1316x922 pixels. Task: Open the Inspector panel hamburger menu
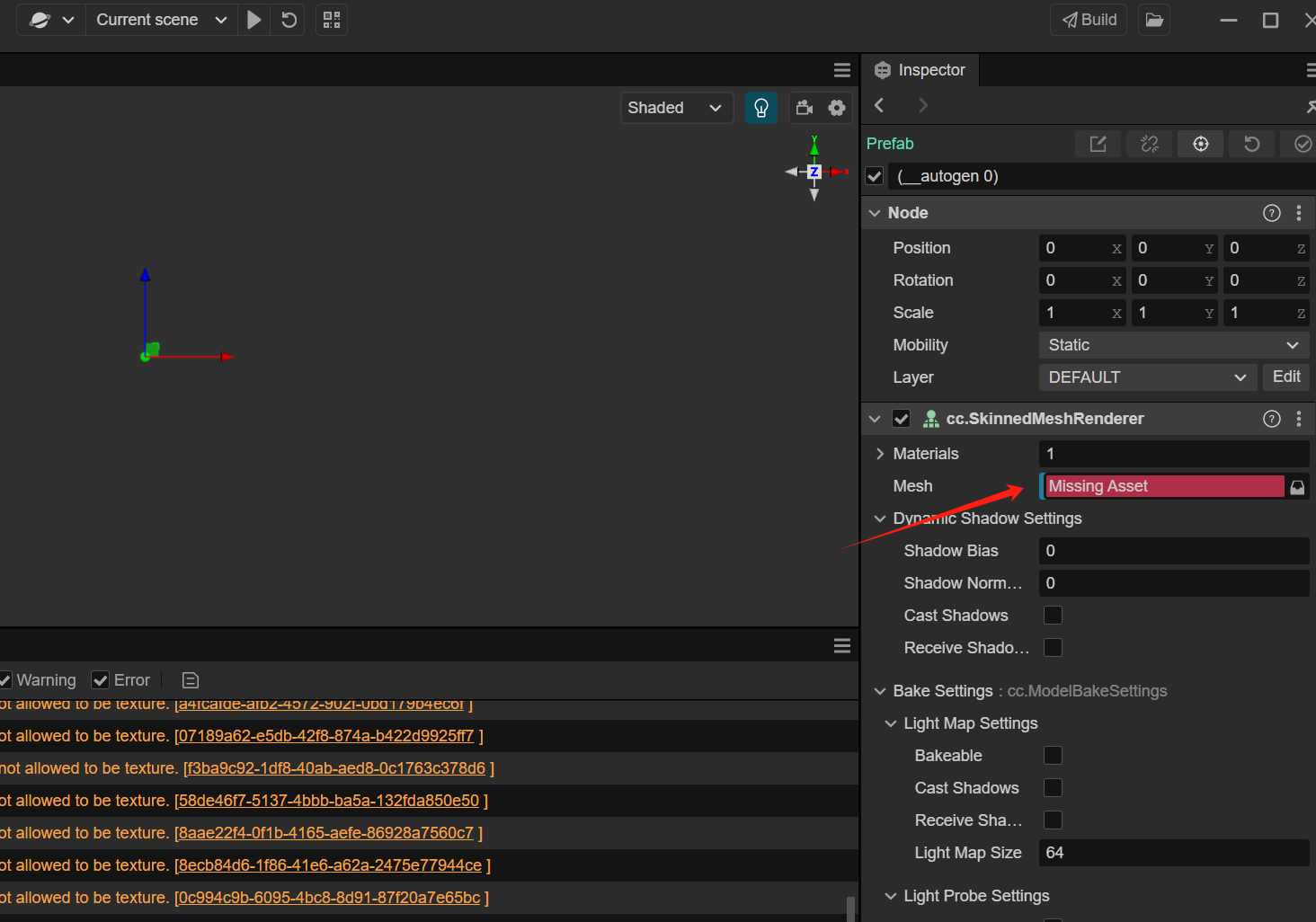[x=1311, y=70]
